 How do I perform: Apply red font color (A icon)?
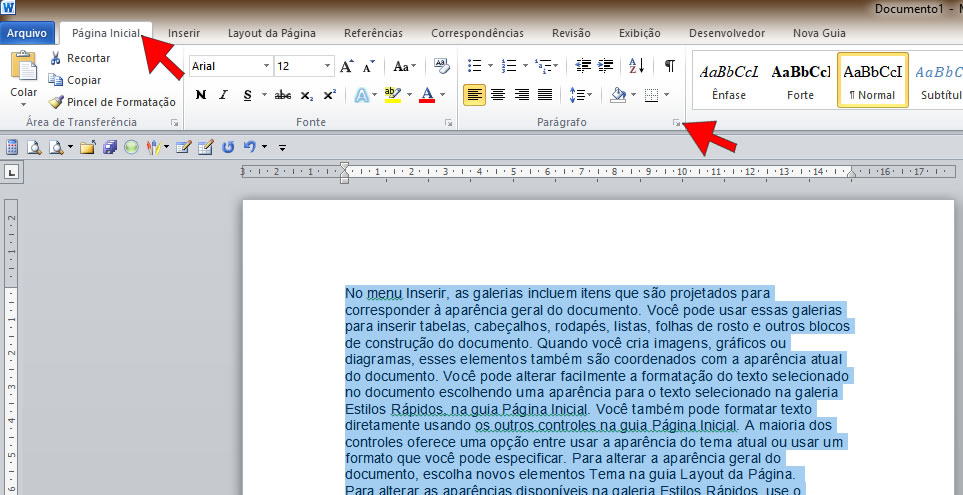pos(427,95)
